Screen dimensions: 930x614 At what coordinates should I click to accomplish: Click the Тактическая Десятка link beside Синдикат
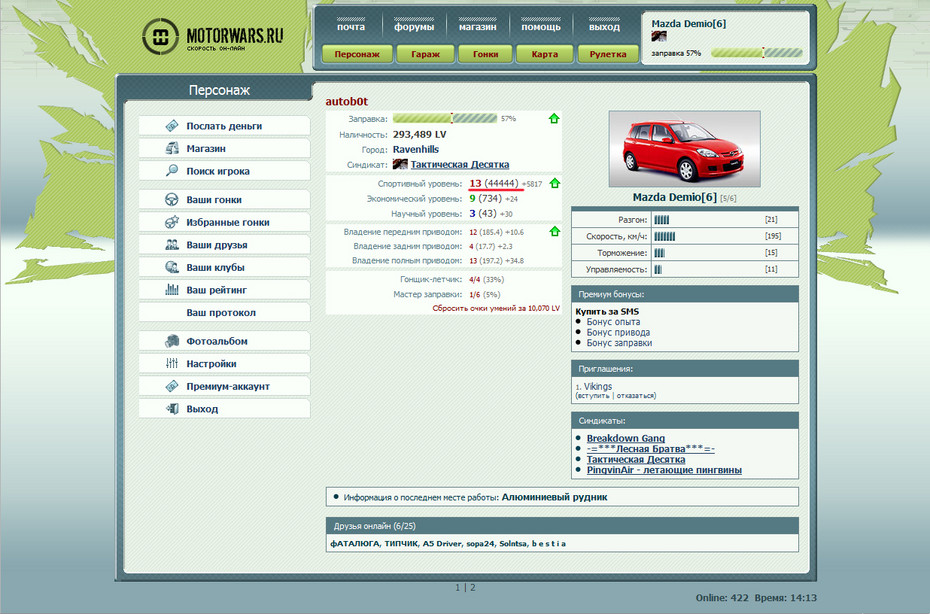pos(460,164)
